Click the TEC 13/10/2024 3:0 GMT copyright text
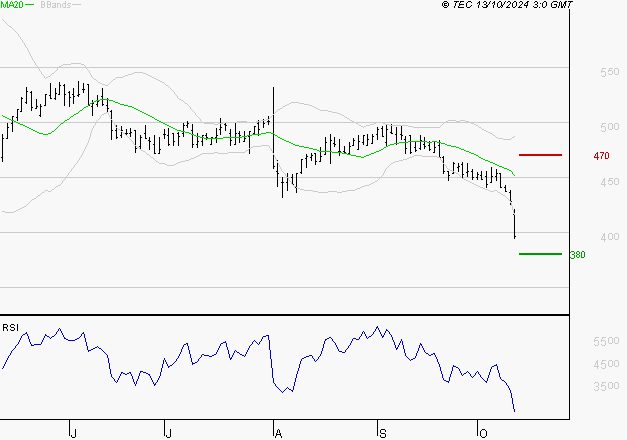 tap(507, 5)
